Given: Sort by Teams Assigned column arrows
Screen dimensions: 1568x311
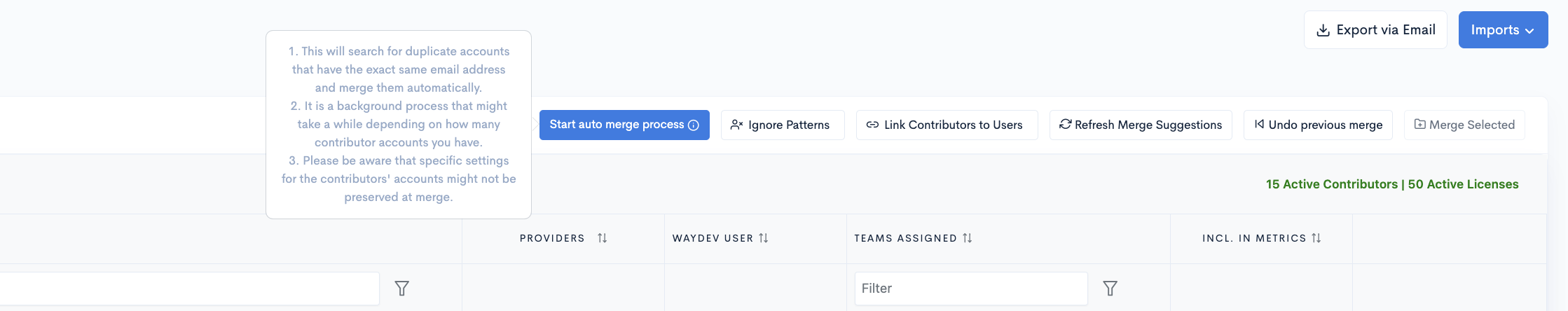Looking at the screenshot, I should pos(968,238).
